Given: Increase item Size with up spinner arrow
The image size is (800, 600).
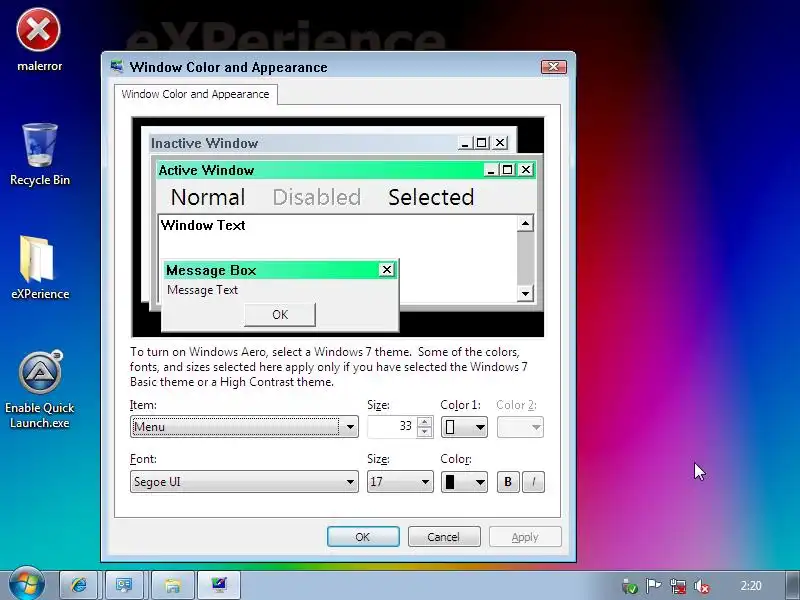Looking at the screenshot, I should [424, 421].
